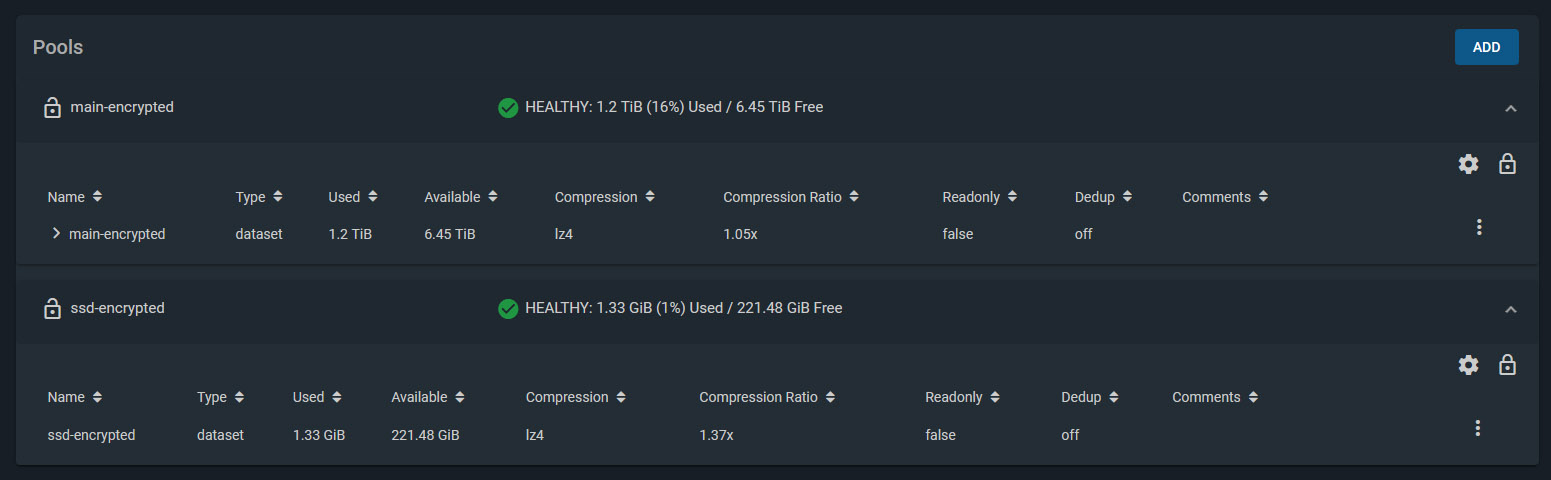Image resolution: width=1551 pixels, height=480 pixels.
Task: Collapse the main-encrypted pool panel
Action: [1511, 108]
